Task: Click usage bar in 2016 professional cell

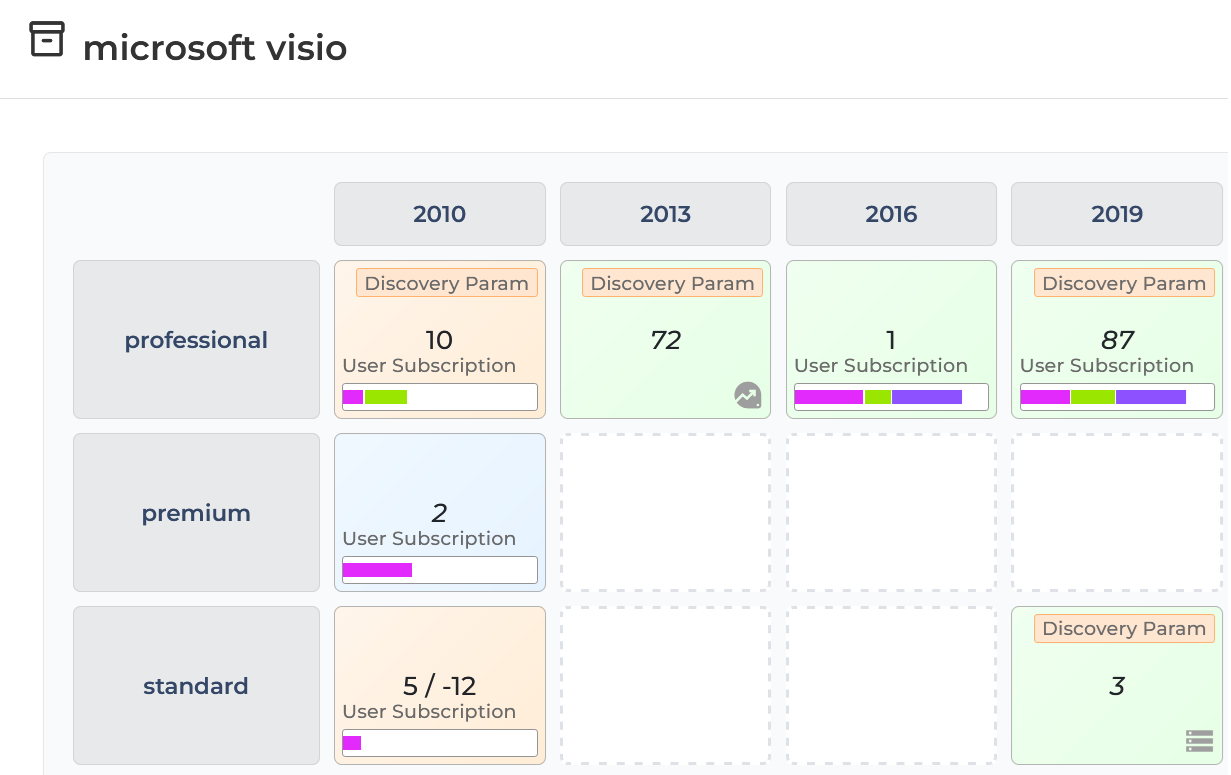Action: click(891, 397)
